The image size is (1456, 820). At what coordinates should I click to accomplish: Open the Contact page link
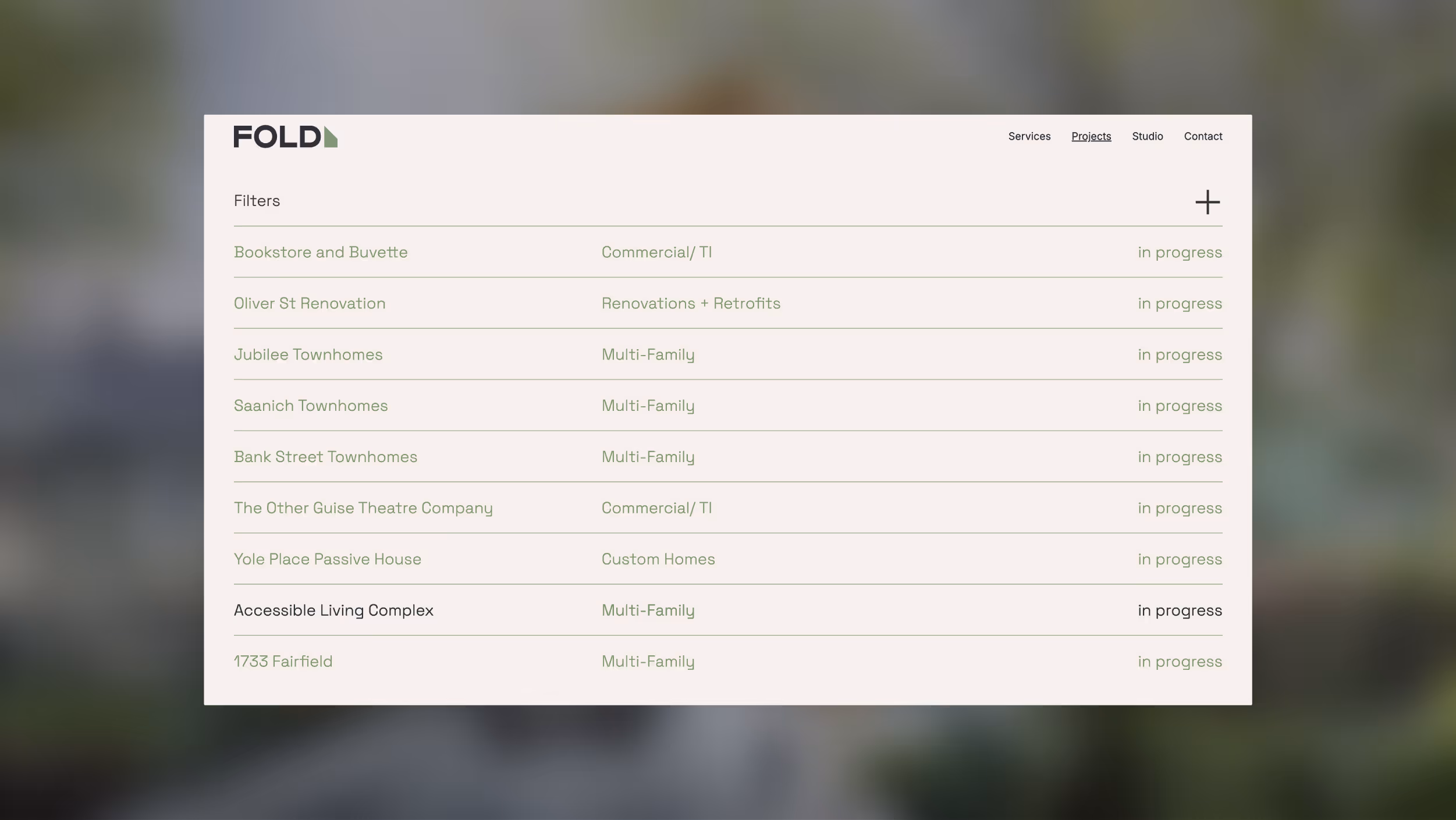(1202, 136)
